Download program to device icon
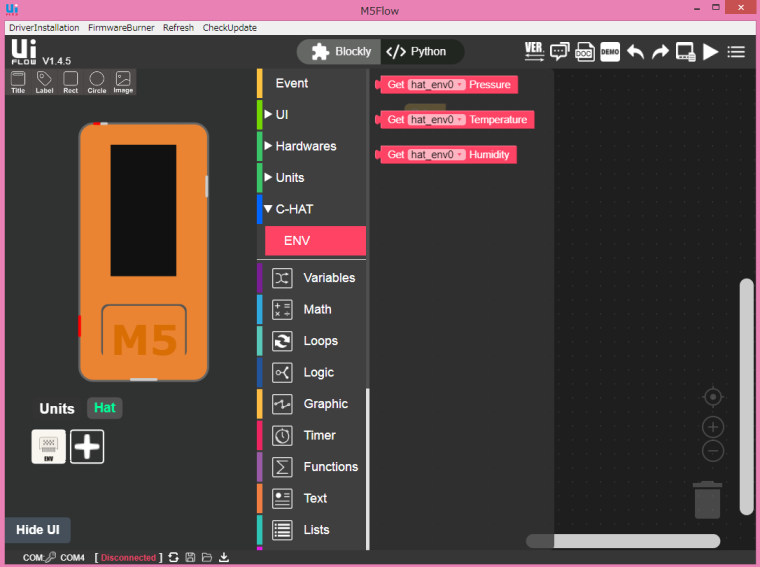 coord(224,557)
